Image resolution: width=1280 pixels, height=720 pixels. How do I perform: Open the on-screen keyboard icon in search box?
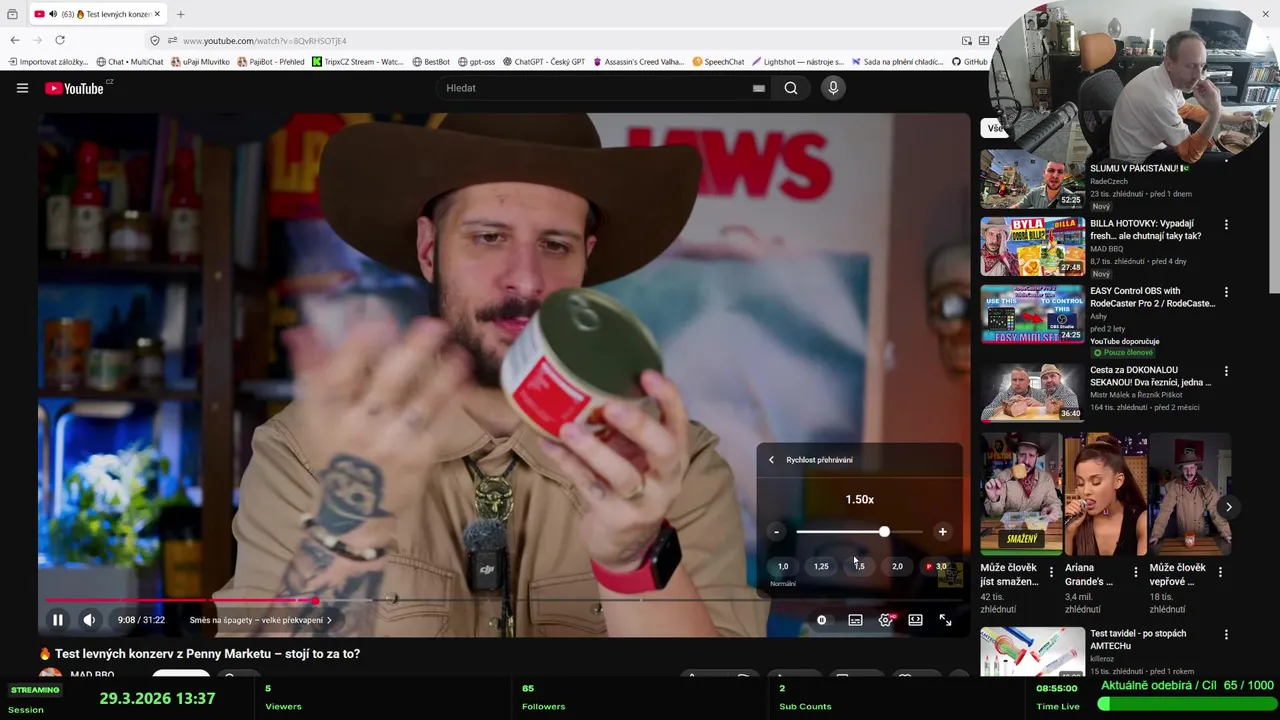[x=759, y=88]
